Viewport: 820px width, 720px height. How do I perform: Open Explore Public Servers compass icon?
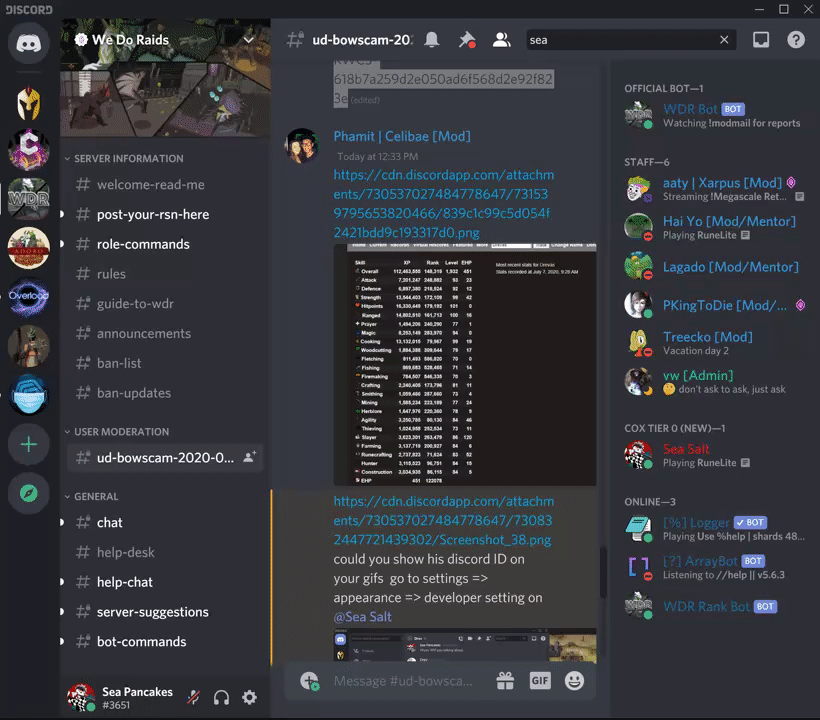(29, 493)
